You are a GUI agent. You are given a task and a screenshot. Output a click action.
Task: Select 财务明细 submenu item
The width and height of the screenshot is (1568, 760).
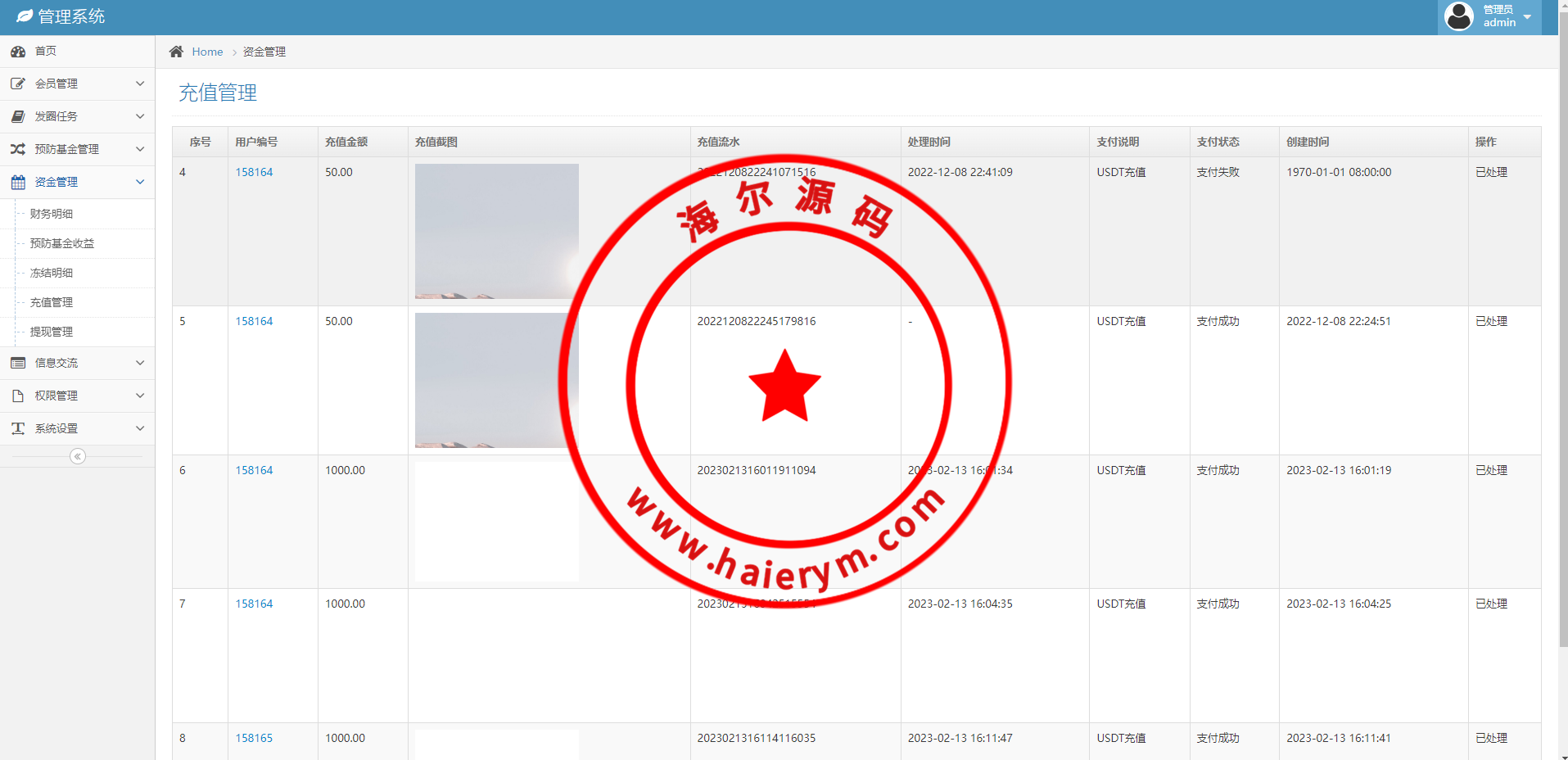click(52, 214)
